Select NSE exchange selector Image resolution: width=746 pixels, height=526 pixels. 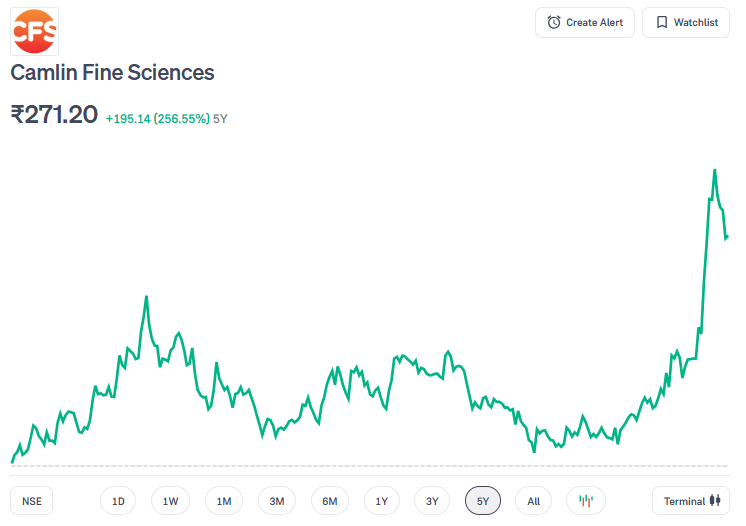[x=31, y=501]
